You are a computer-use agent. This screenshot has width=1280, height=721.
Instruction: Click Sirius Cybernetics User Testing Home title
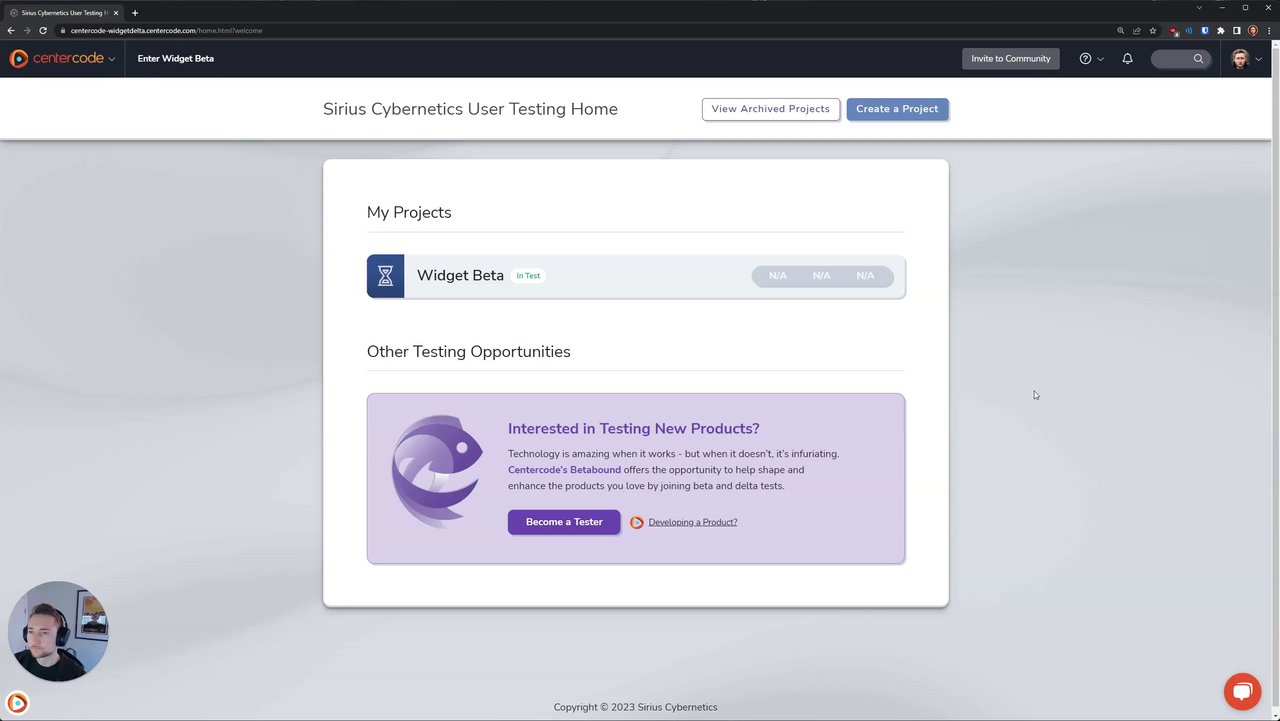coord(470,109)
